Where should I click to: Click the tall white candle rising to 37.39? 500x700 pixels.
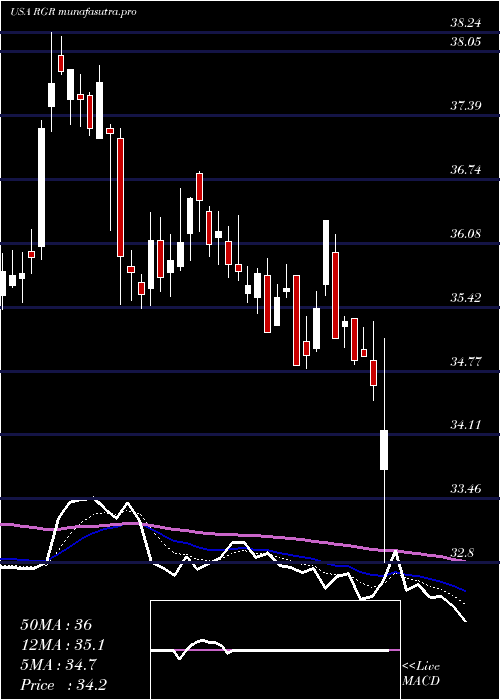[42, 188]
